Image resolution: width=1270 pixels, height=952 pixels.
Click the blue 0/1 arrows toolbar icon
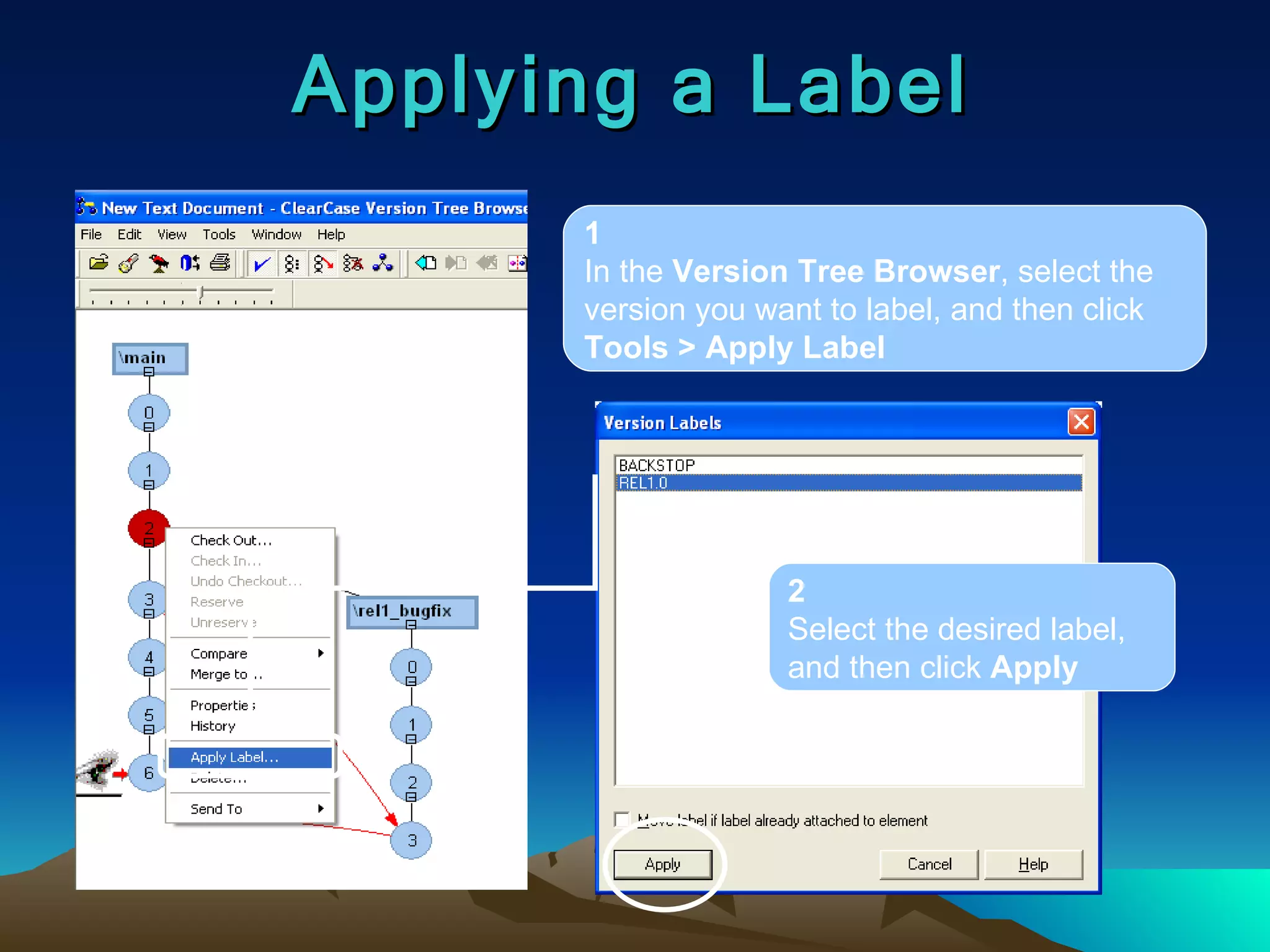click(x=189, y=263)
